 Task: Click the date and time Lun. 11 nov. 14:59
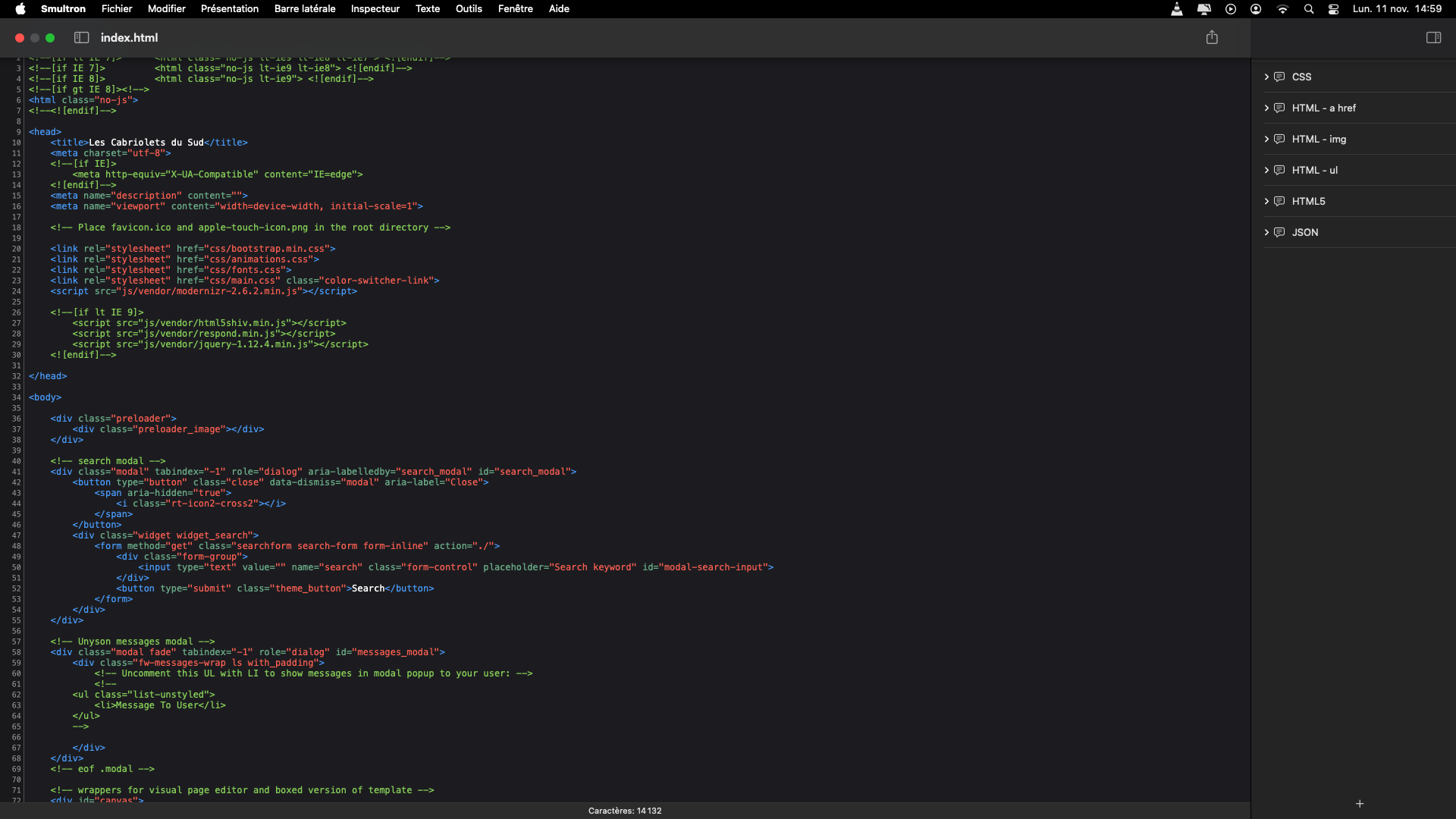(1397, 9)
